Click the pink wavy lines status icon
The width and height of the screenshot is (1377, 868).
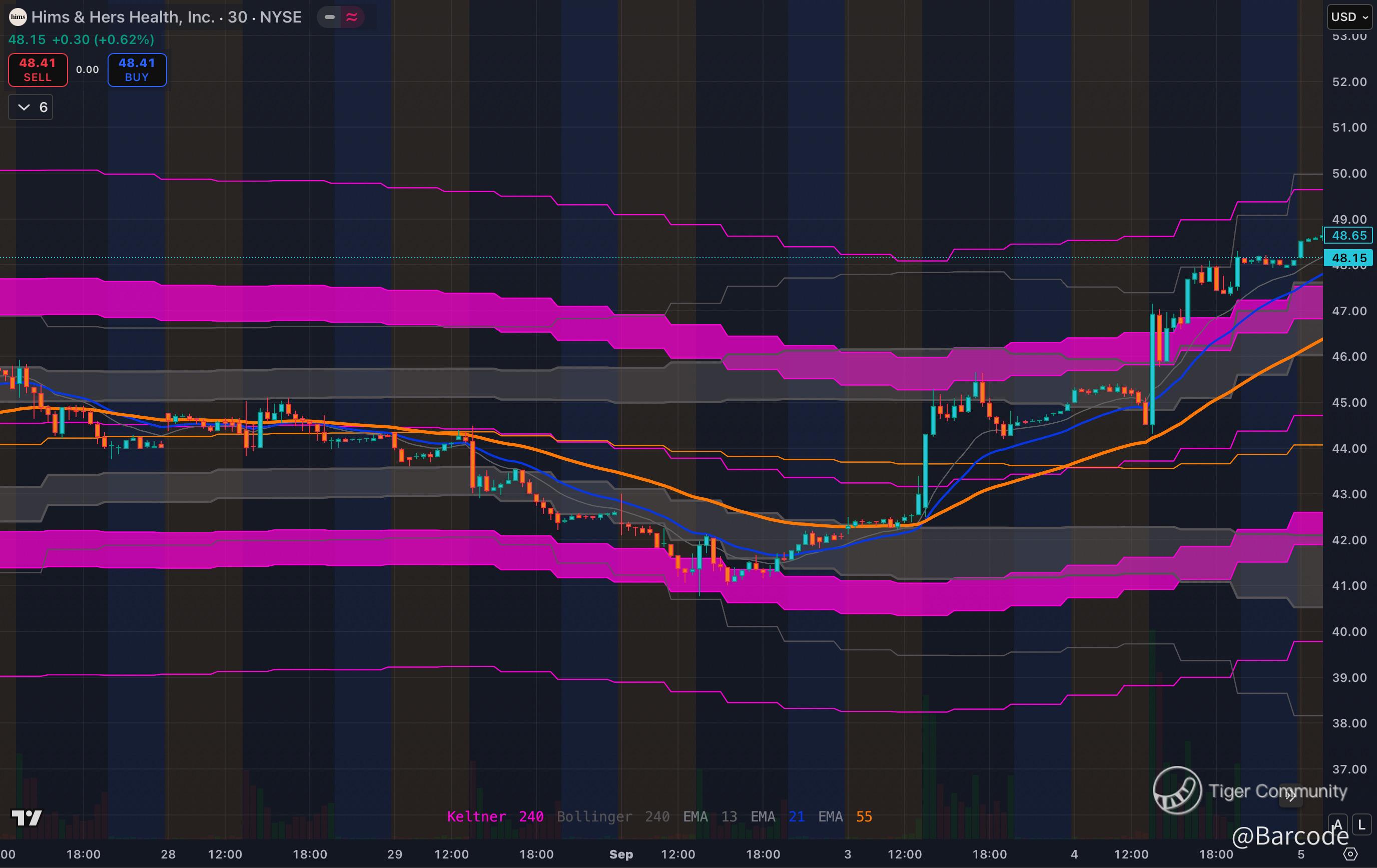(352, 17)
